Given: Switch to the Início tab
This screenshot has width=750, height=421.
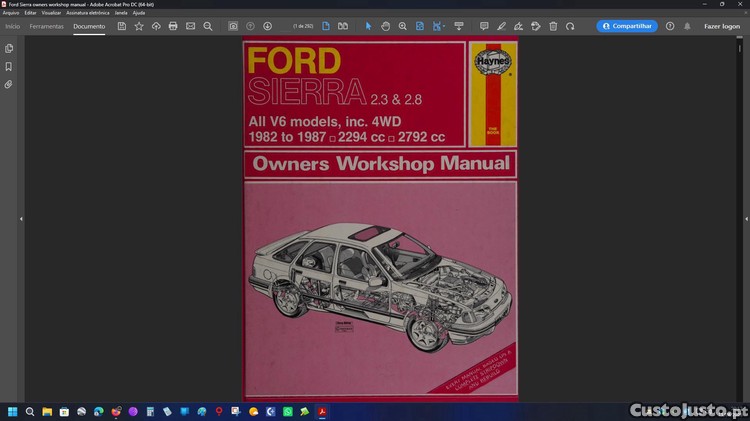Looking at the screenshot, I should tap(12, 26).
